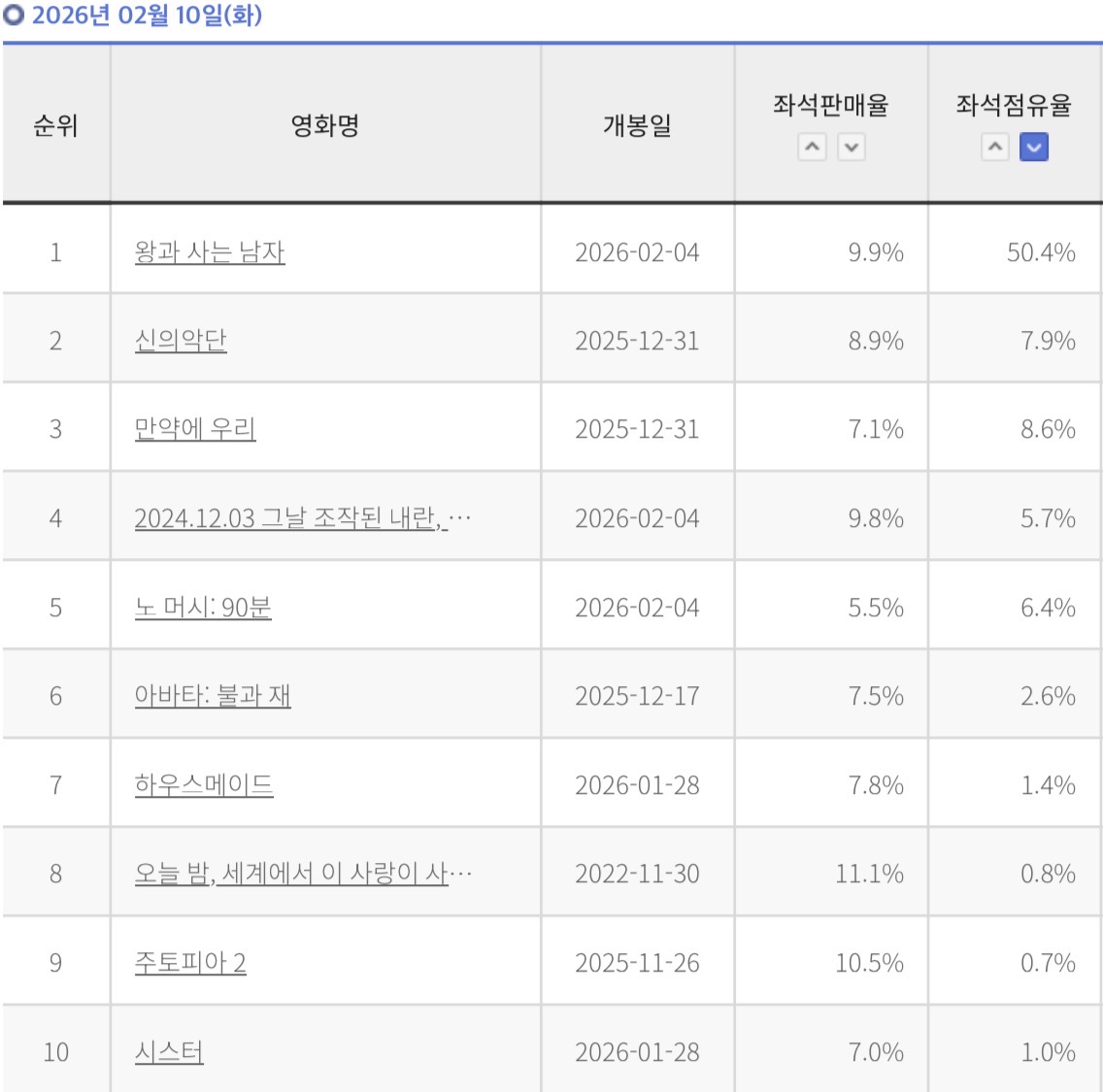
Task: Click the 좌석판매율 column header
Action: (x=831, y=105)
